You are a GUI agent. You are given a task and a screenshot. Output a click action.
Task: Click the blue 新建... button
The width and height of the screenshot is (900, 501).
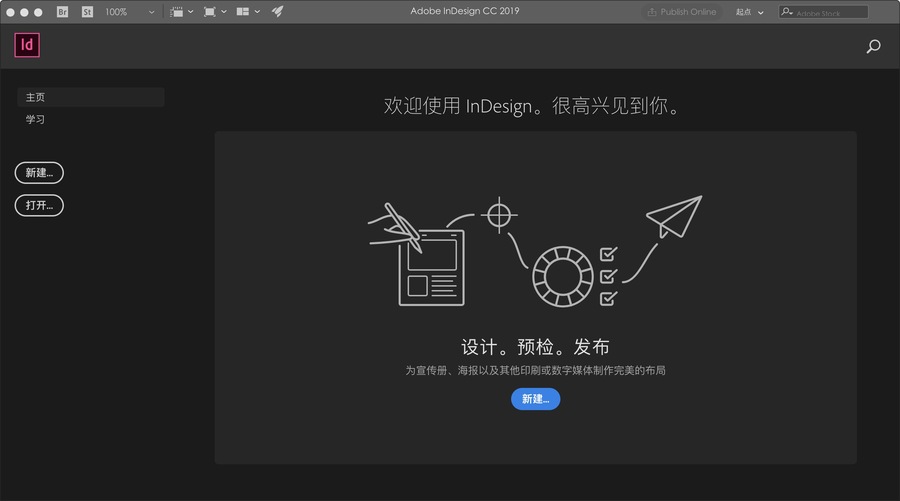[536, 399]
